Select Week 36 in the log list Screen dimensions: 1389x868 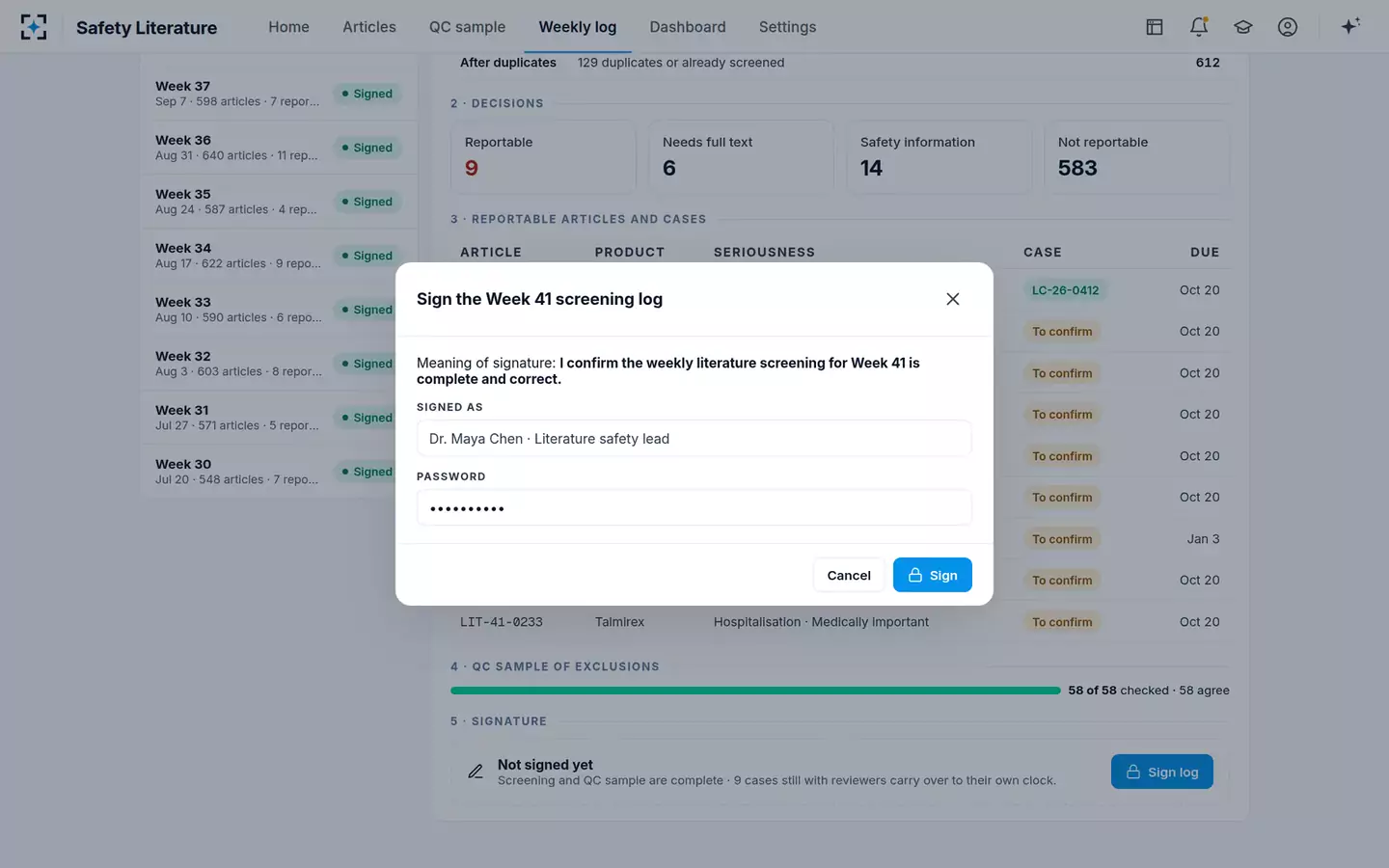pyautogui.click(x=279, y=148)
